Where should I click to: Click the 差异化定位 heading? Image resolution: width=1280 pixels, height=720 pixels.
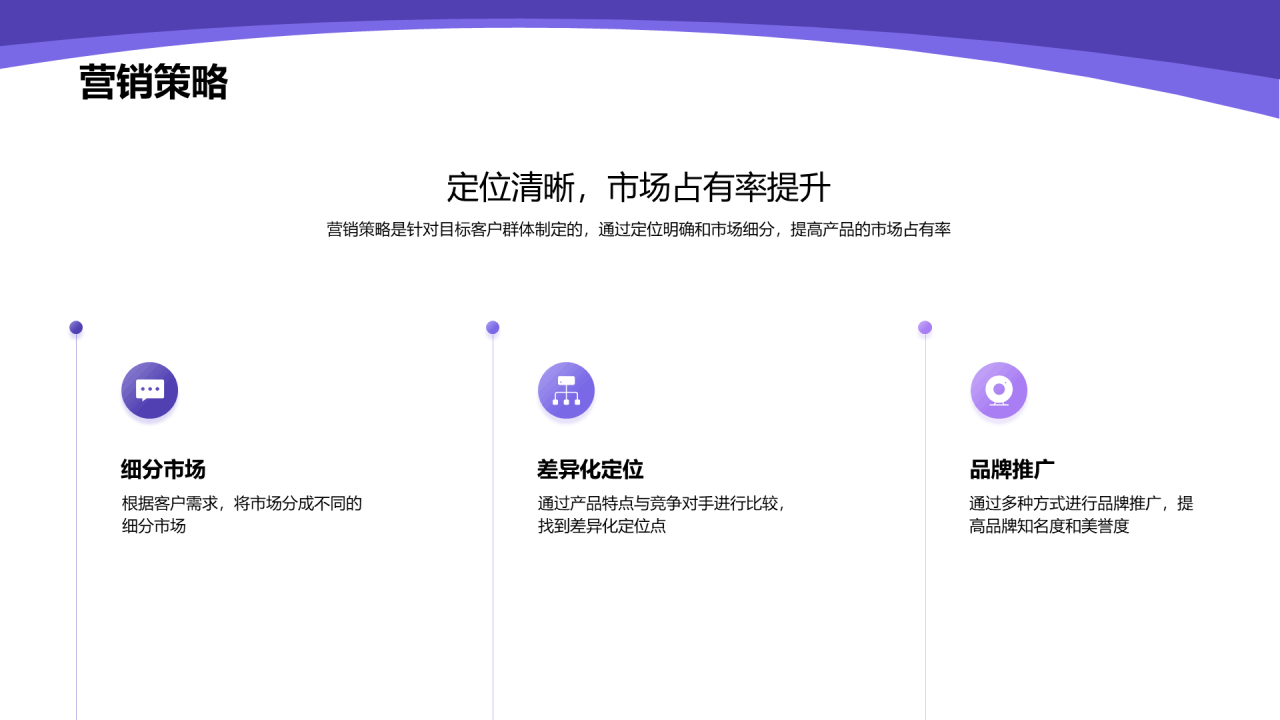click(590, 468)
